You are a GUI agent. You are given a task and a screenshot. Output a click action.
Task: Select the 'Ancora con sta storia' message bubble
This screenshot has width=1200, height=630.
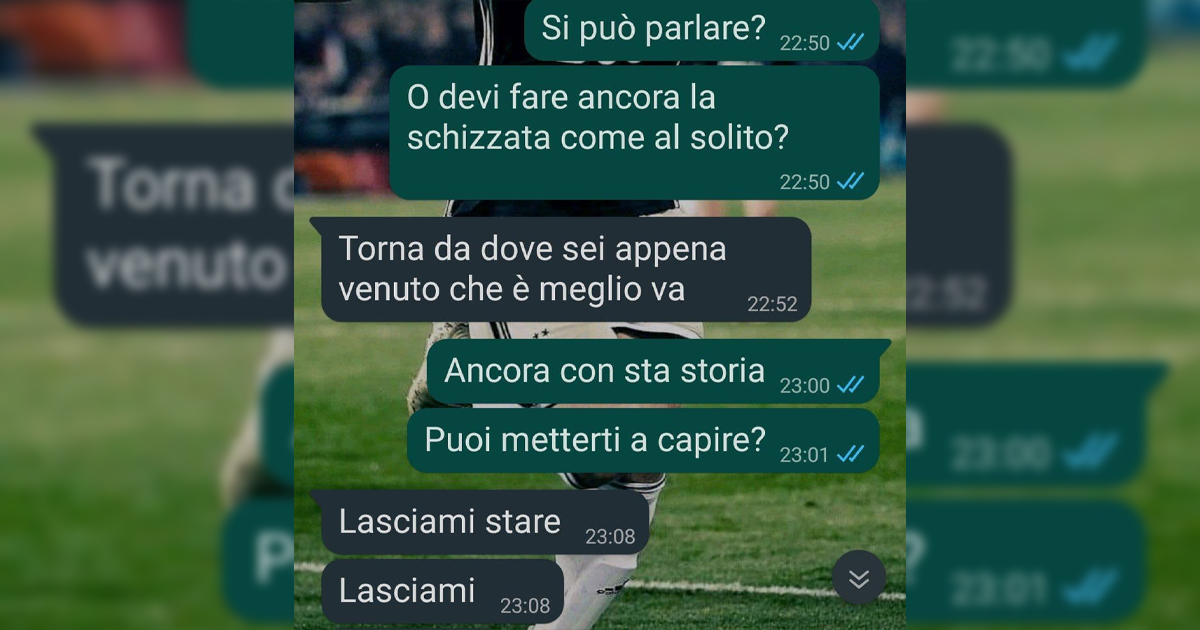coord(657,372)
